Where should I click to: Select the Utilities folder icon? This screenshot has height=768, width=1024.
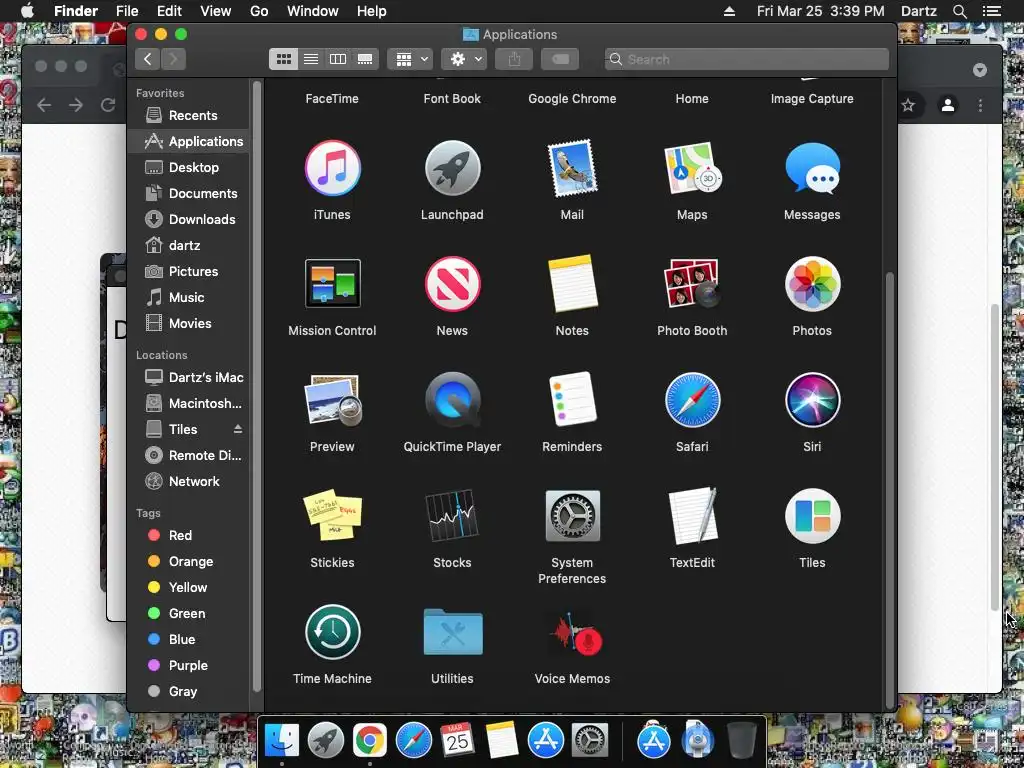coord(453,632)
